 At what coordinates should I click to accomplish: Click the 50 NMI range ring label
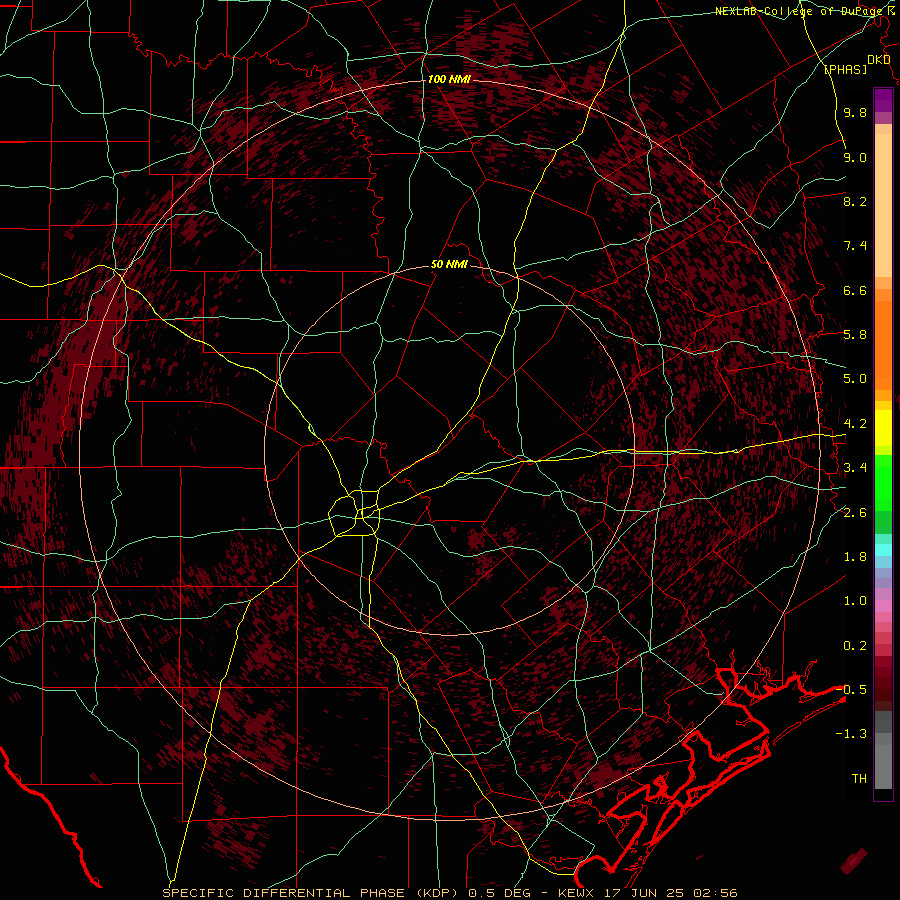point(449,265)
